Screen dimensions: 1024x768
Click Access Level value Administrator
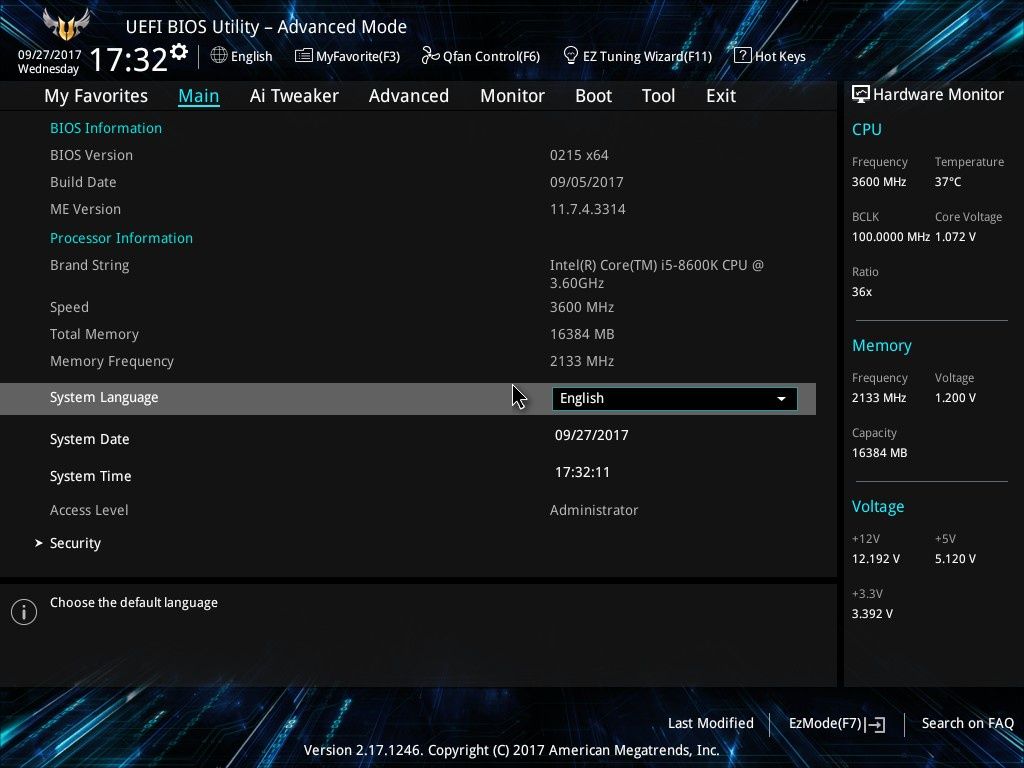(594, 510)
